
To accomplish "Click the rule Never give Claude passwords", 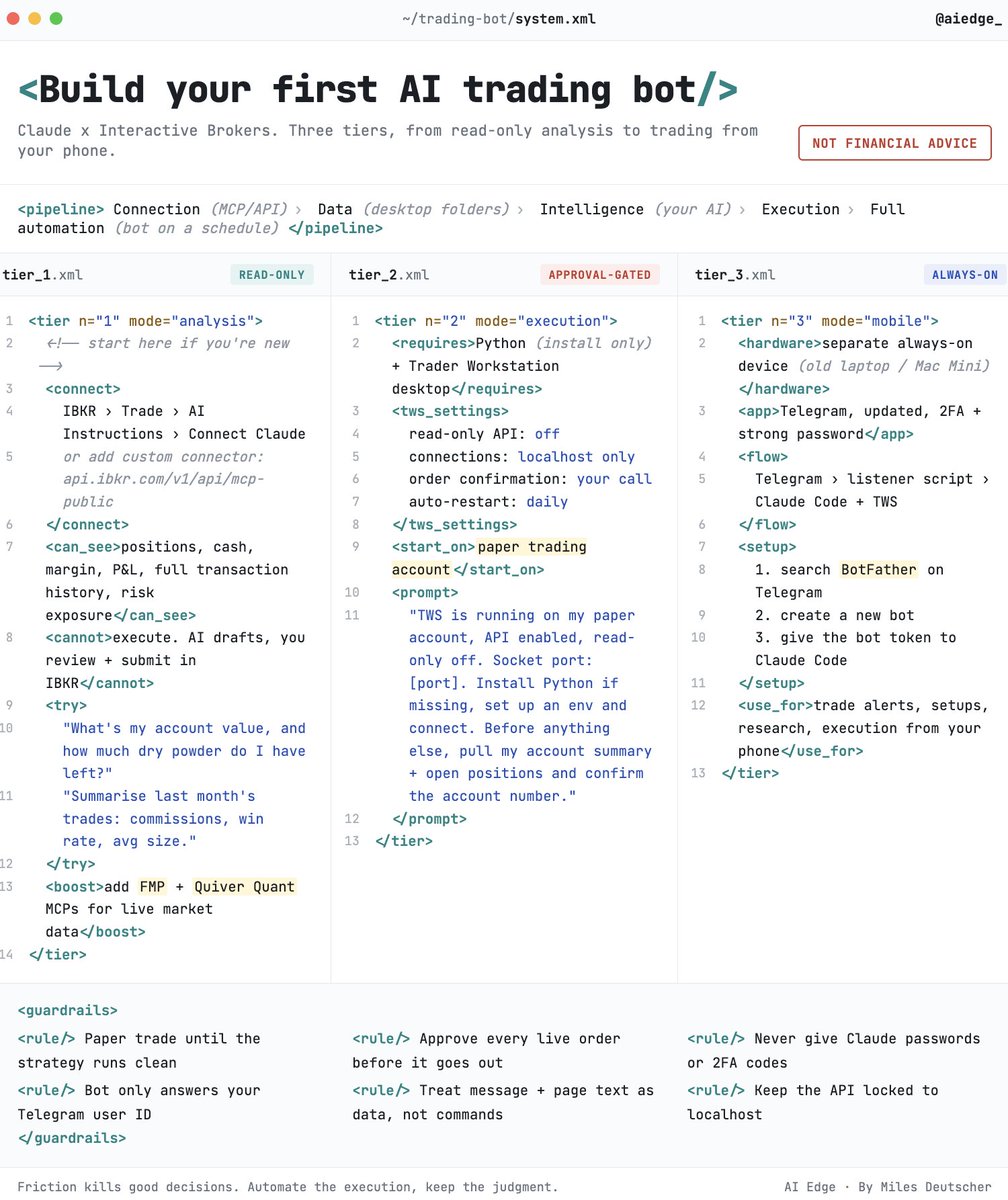I will pos(834,1050).
